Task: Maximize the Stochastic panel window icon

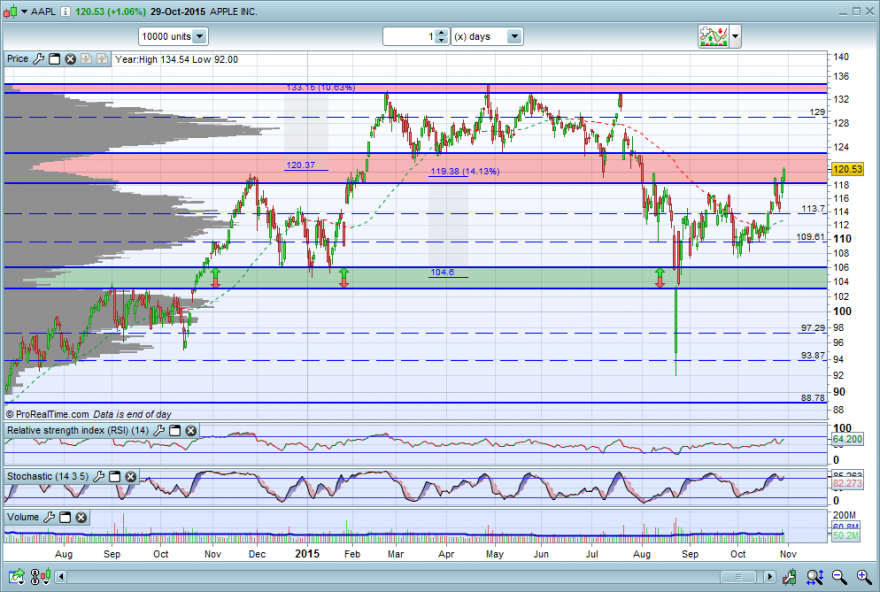Action: (x=114, y=476)
